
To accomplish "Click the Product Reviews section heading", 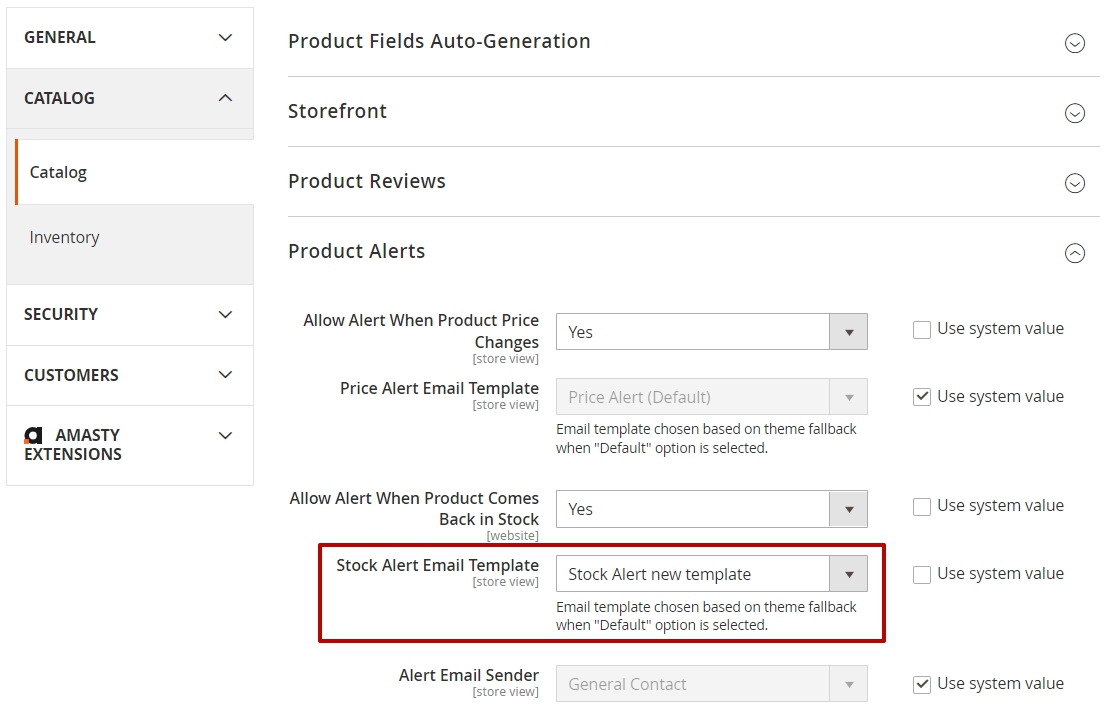I will coord(367,181).
